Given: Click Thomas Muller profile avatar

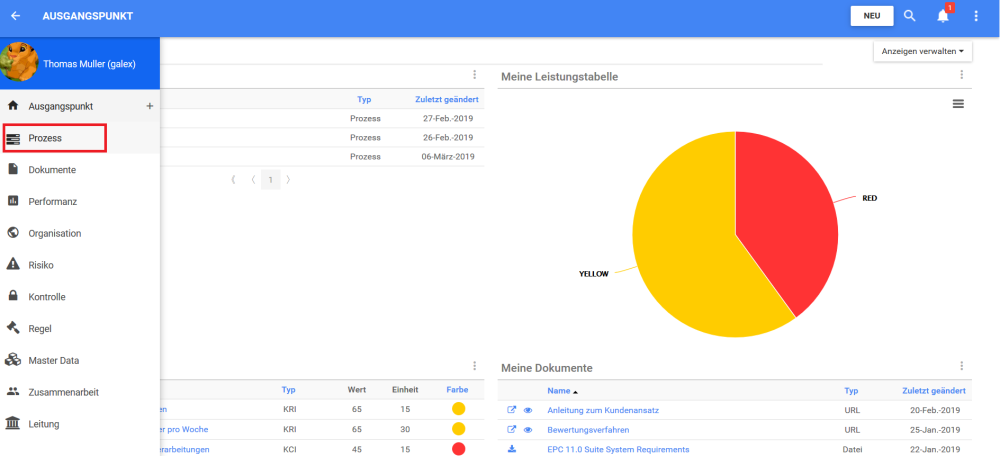Looking at the screenshot, I should (20, 62).
